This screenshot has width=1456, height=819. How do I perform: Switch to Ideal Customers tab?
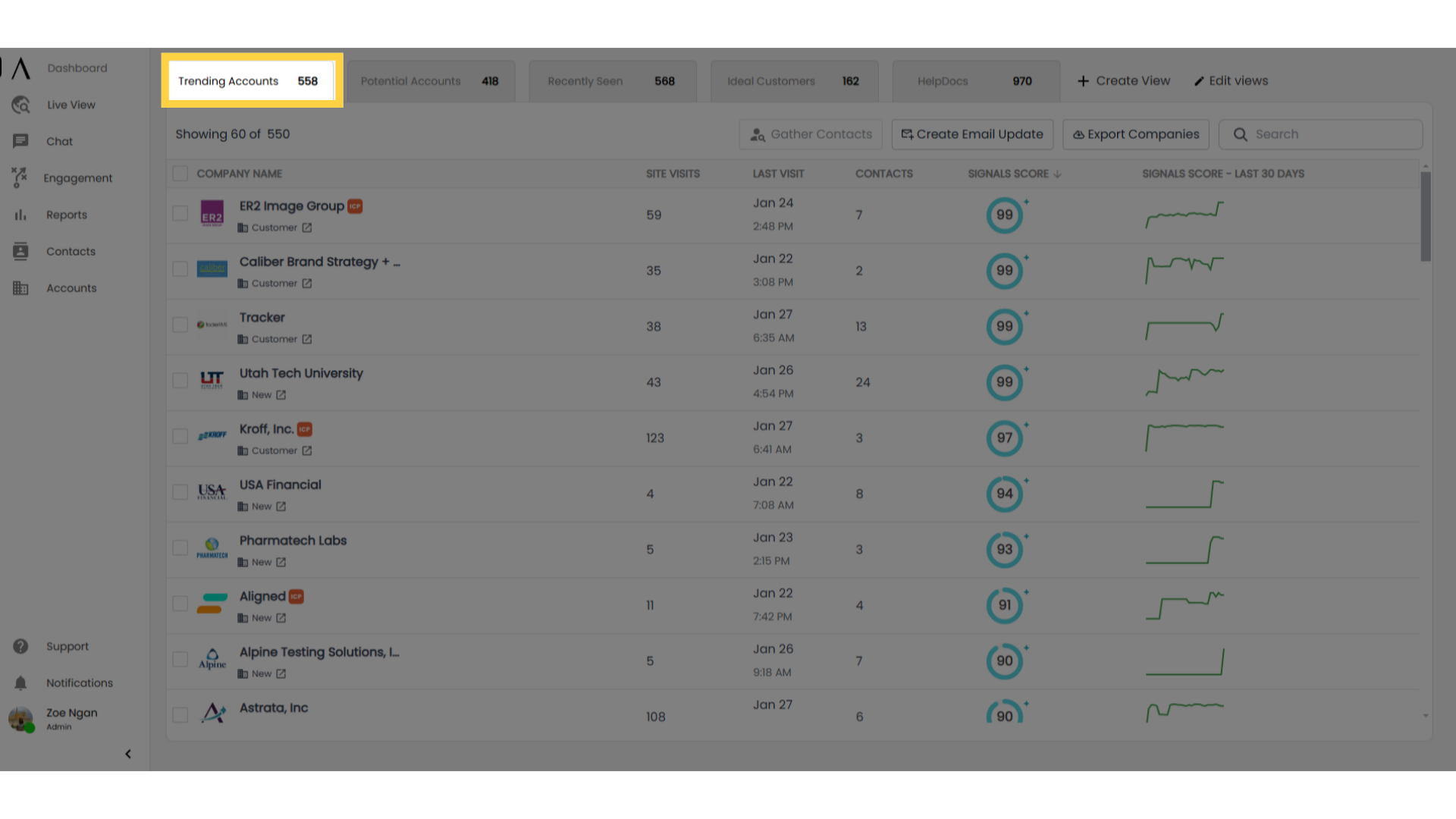tap(794, 81)
